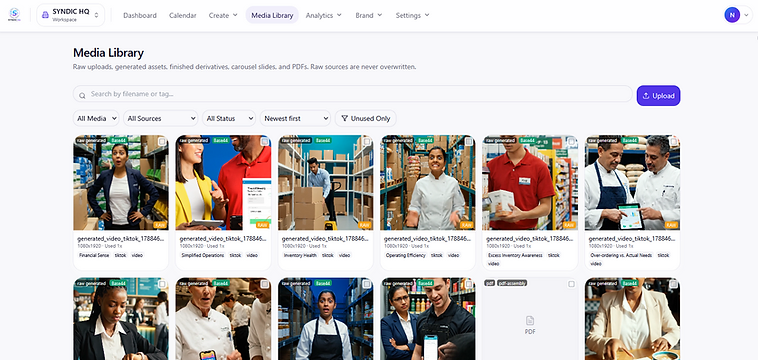Click the orange RAW badge on Operating Efficiency card

point(467,225)
